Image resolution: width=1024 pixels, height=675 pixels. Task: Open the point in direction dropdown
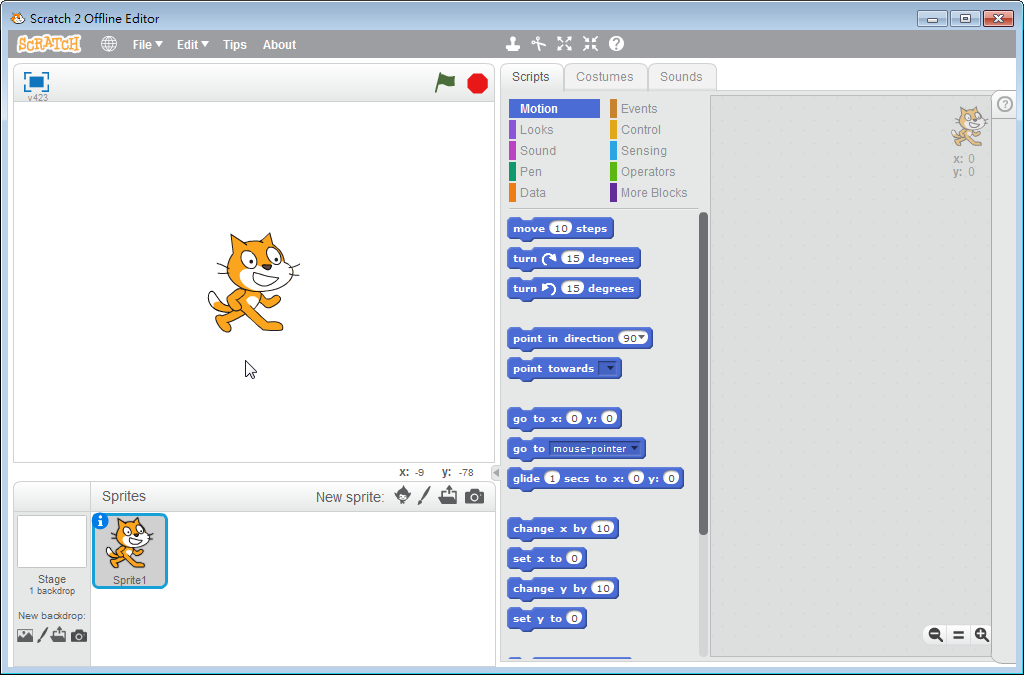[645, 339]
